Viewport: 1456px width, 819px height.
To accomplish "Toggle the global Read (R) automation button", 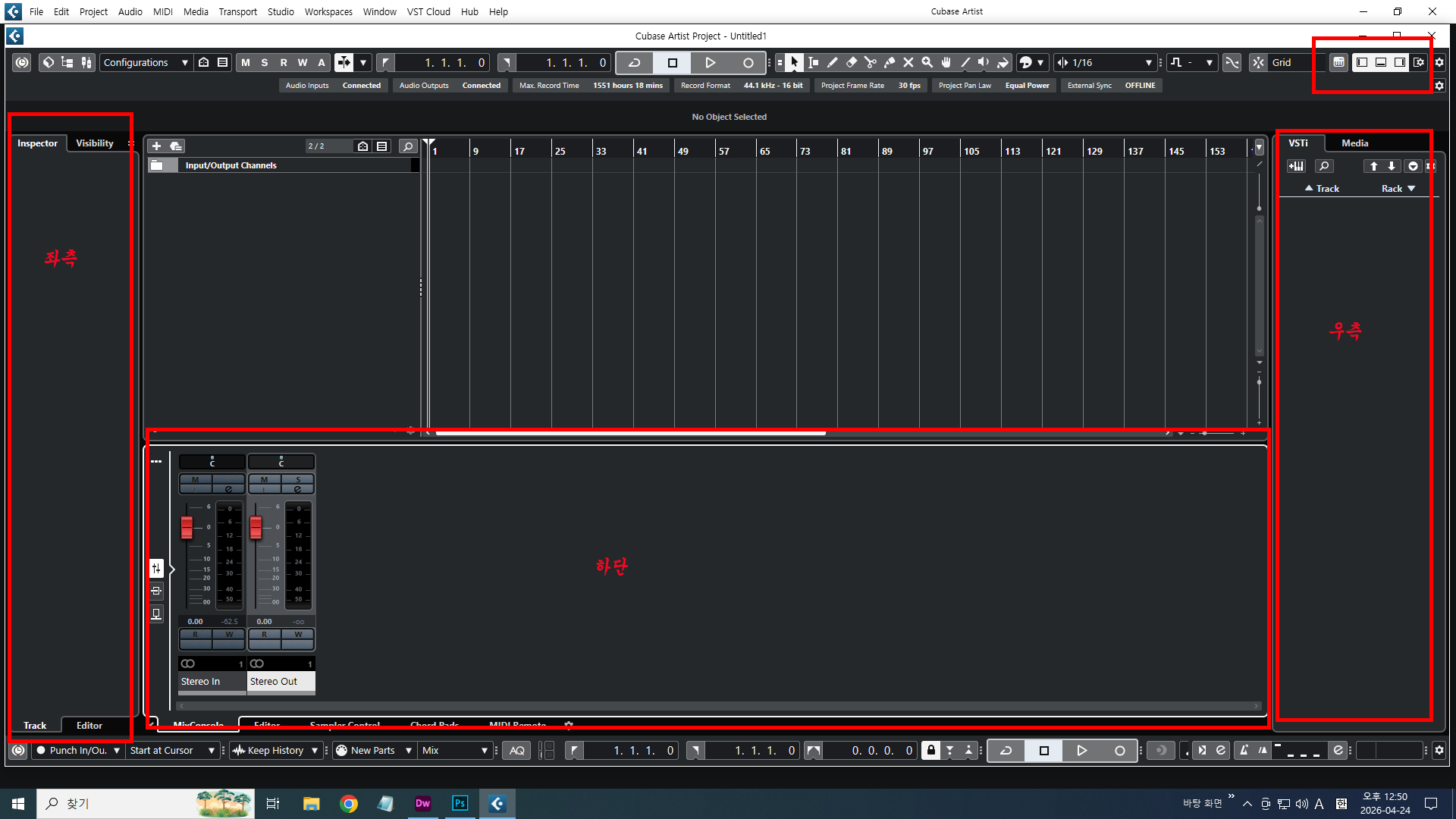I will 284,63.
